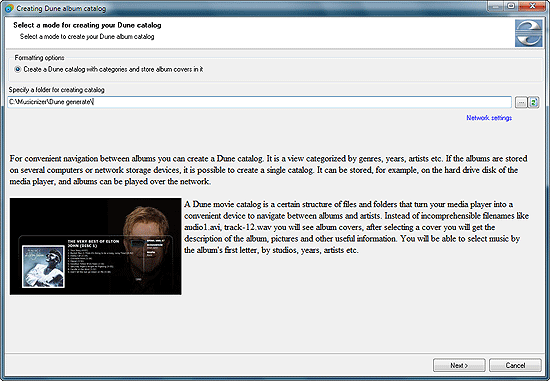
Task: Click the application icon in title bar
Action: [8, 8]
